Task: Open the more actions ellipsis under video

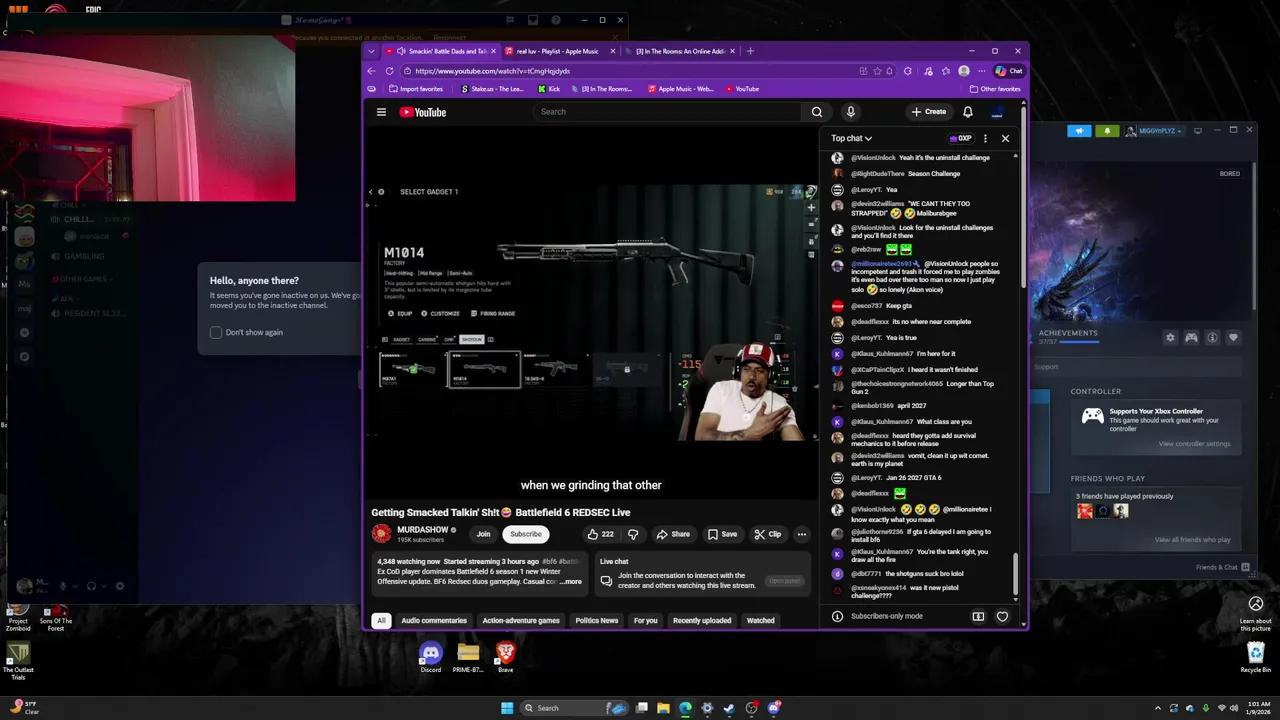Action: [x=802, y=534]
